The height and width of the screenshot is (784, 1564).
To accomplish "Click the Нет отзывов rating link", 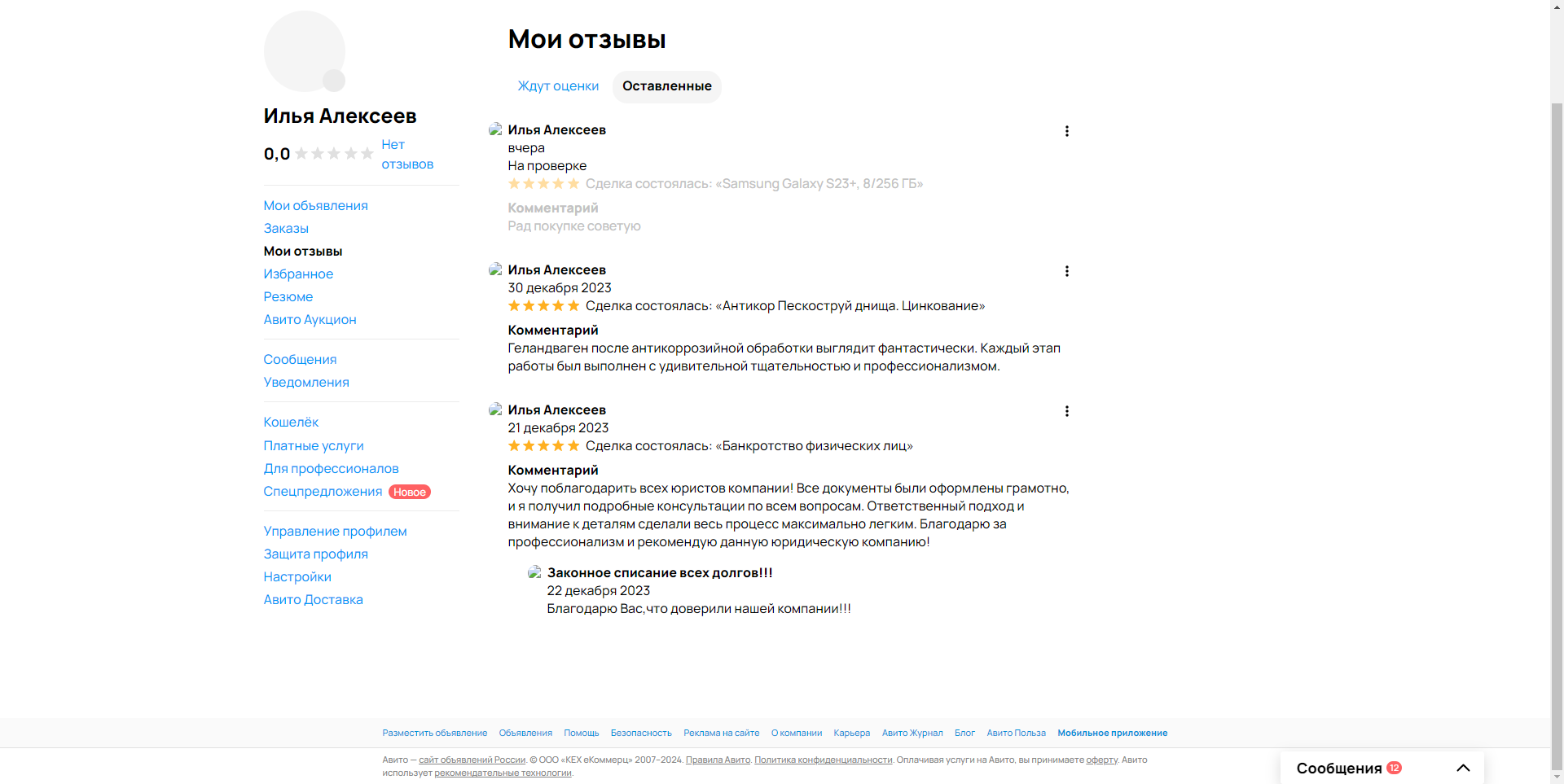I will (x=406, y=155).
